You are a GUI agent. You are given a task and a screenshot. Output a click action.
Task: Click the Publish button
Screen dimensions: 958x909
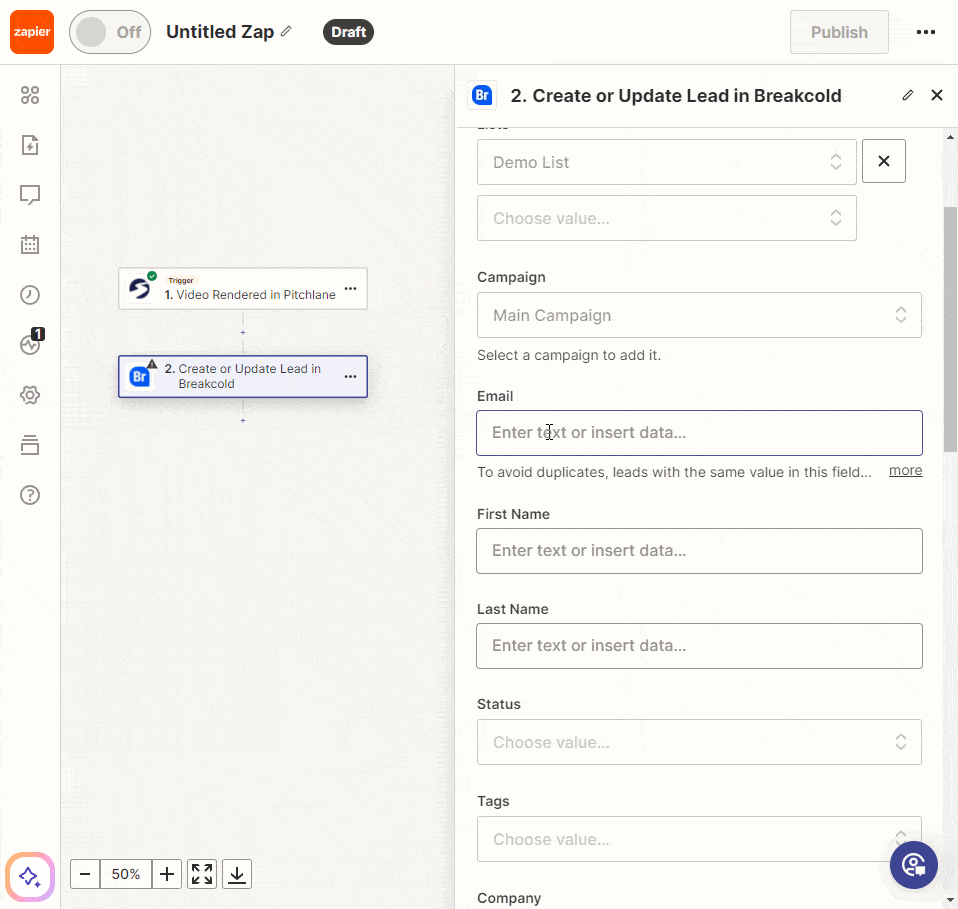(x=839, y=32)
